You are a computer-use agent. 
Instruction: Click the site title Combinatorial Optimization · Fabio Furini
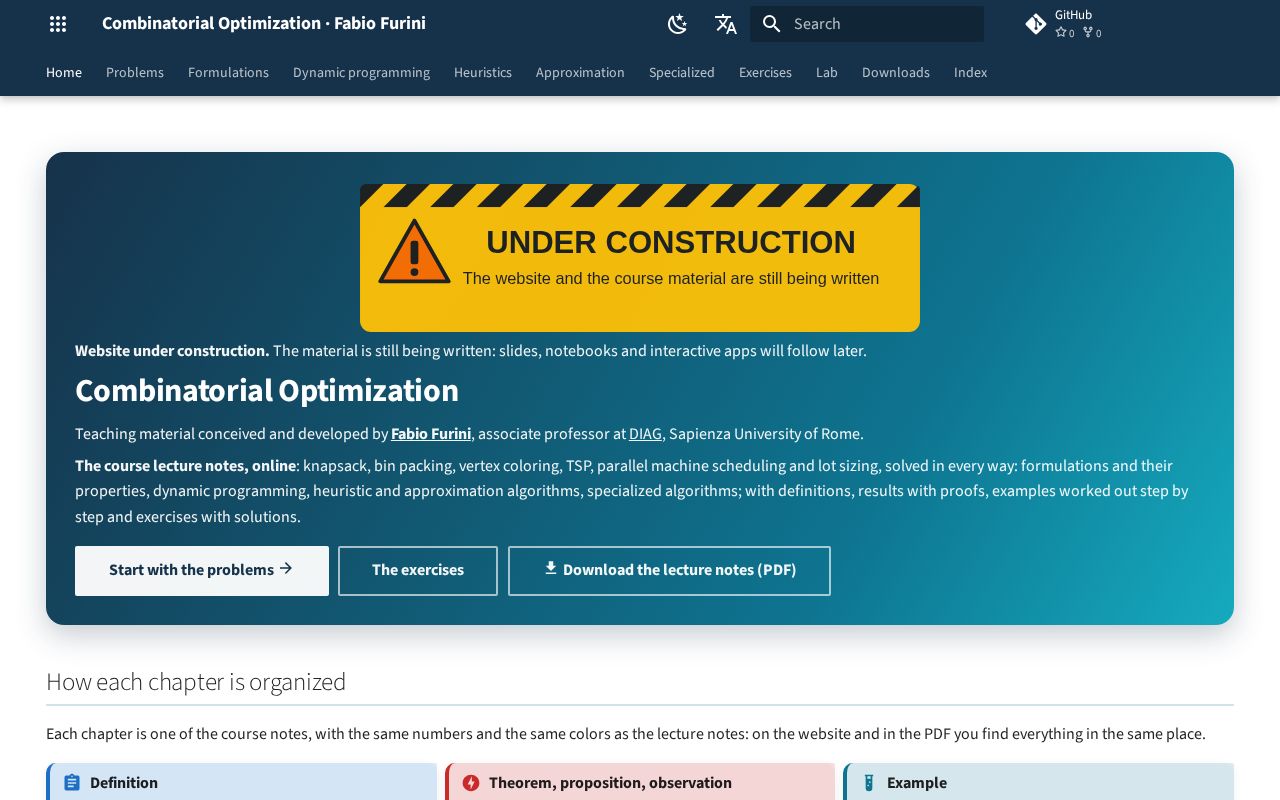click(x=264, y=23)
